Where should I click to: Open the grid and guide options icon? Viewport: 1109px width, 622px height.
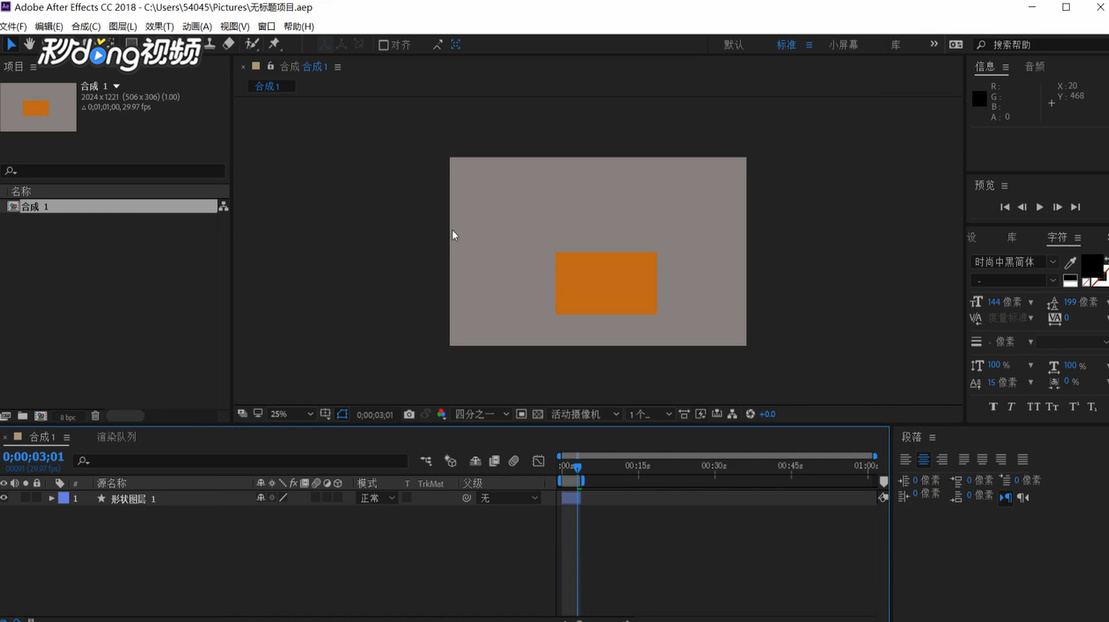[325, 414]
